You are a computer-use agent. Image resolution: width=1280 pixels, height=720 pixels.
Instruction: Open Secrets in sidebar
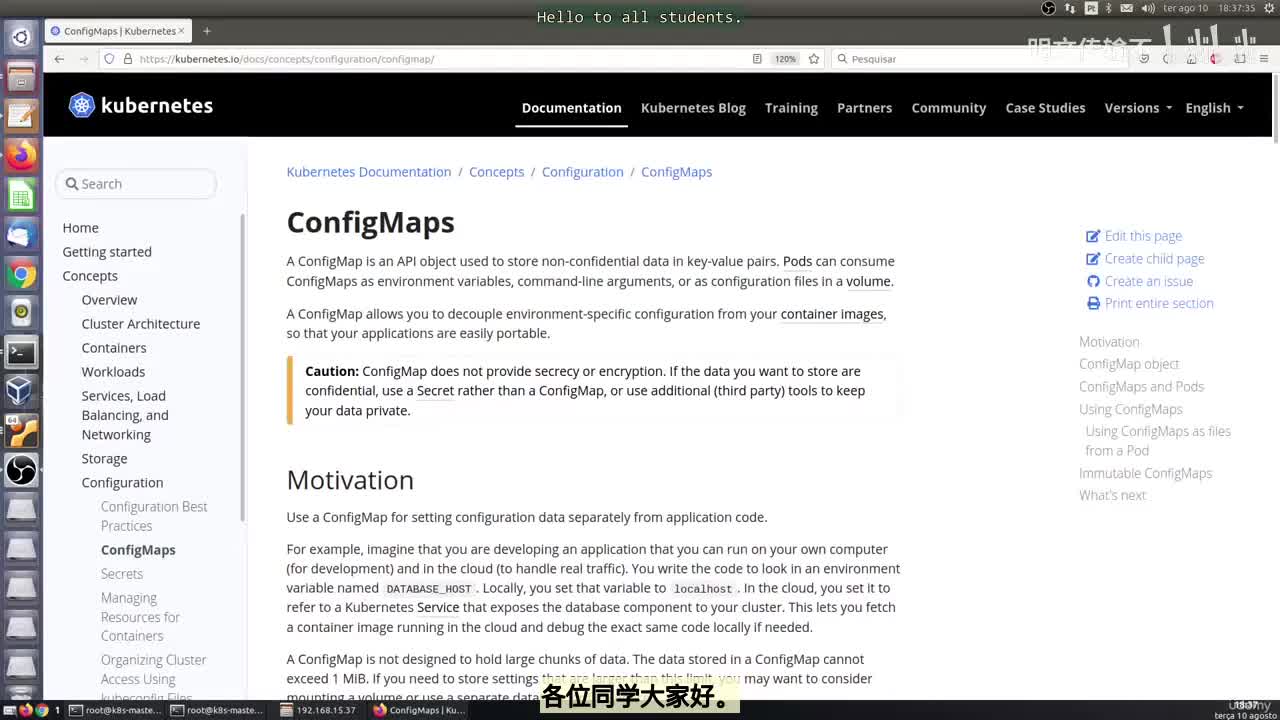(122, 573)
